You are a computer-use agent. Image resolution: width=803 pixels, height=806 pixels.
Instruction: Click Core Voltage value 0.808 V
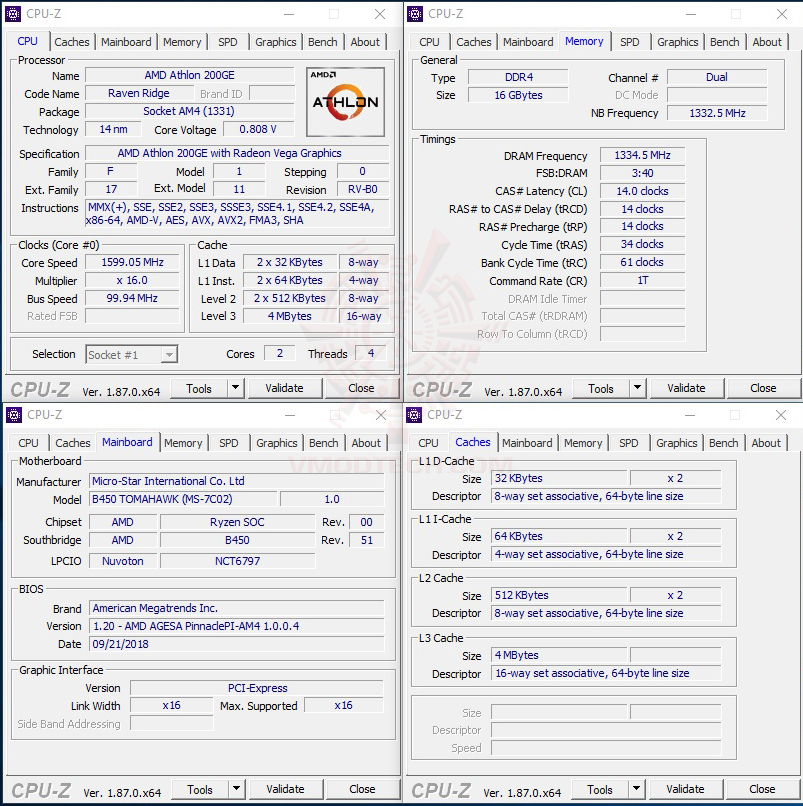(259, 129)
